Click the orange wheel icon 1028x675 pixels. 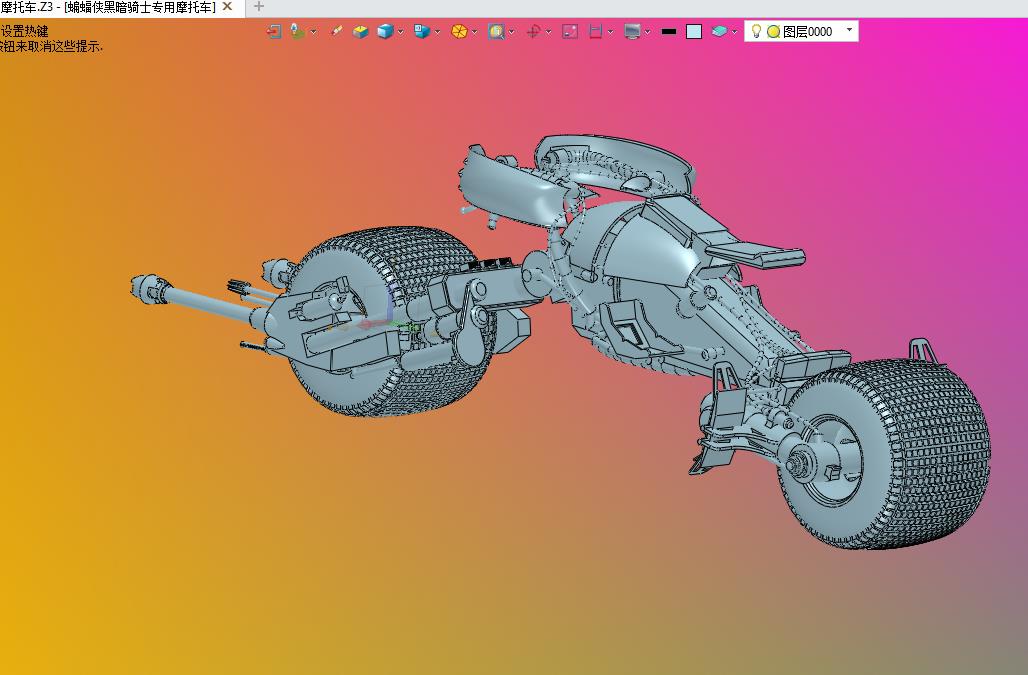pos(459,31)
